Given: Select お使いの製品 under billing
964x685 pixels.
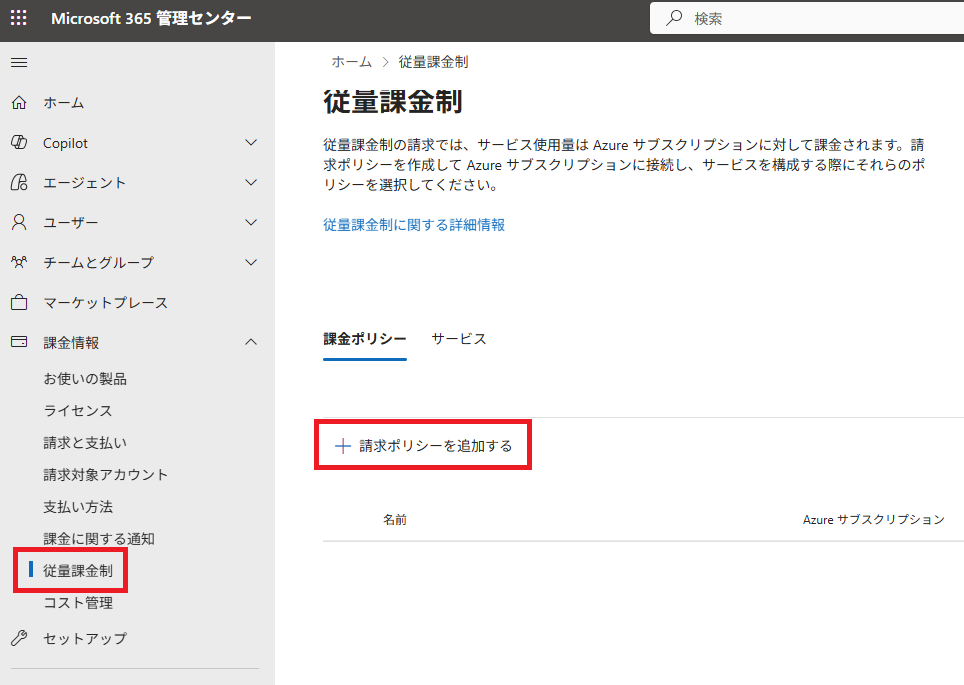Looking at the screenshot, I should (85, 379).
